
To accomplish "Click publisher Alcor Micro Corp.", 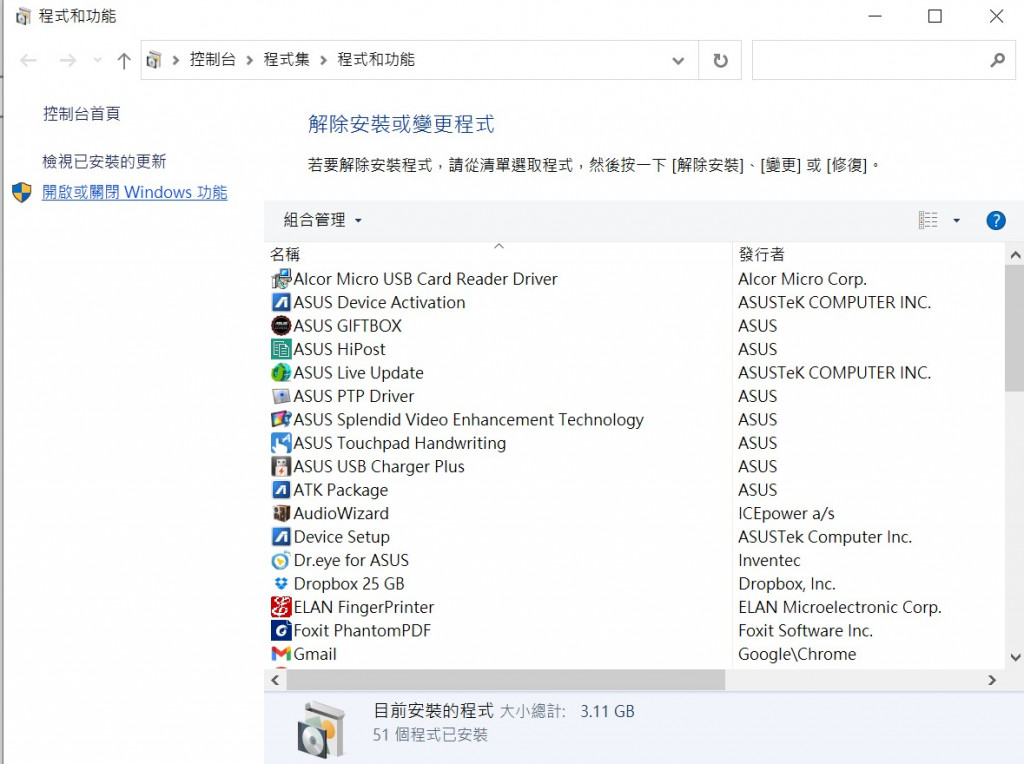I will (803, 279).
